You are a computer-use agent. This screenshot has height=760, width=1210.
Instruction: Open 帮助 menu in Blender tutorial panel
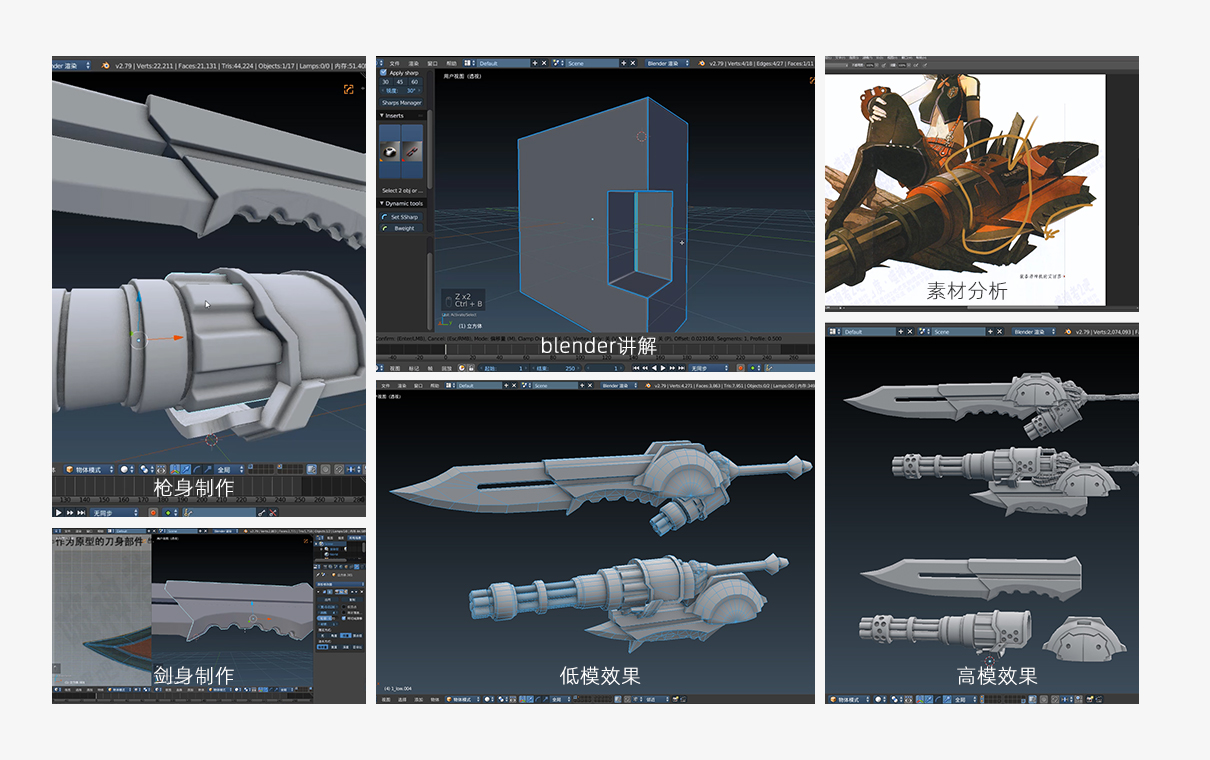click(x=452, y=63)
